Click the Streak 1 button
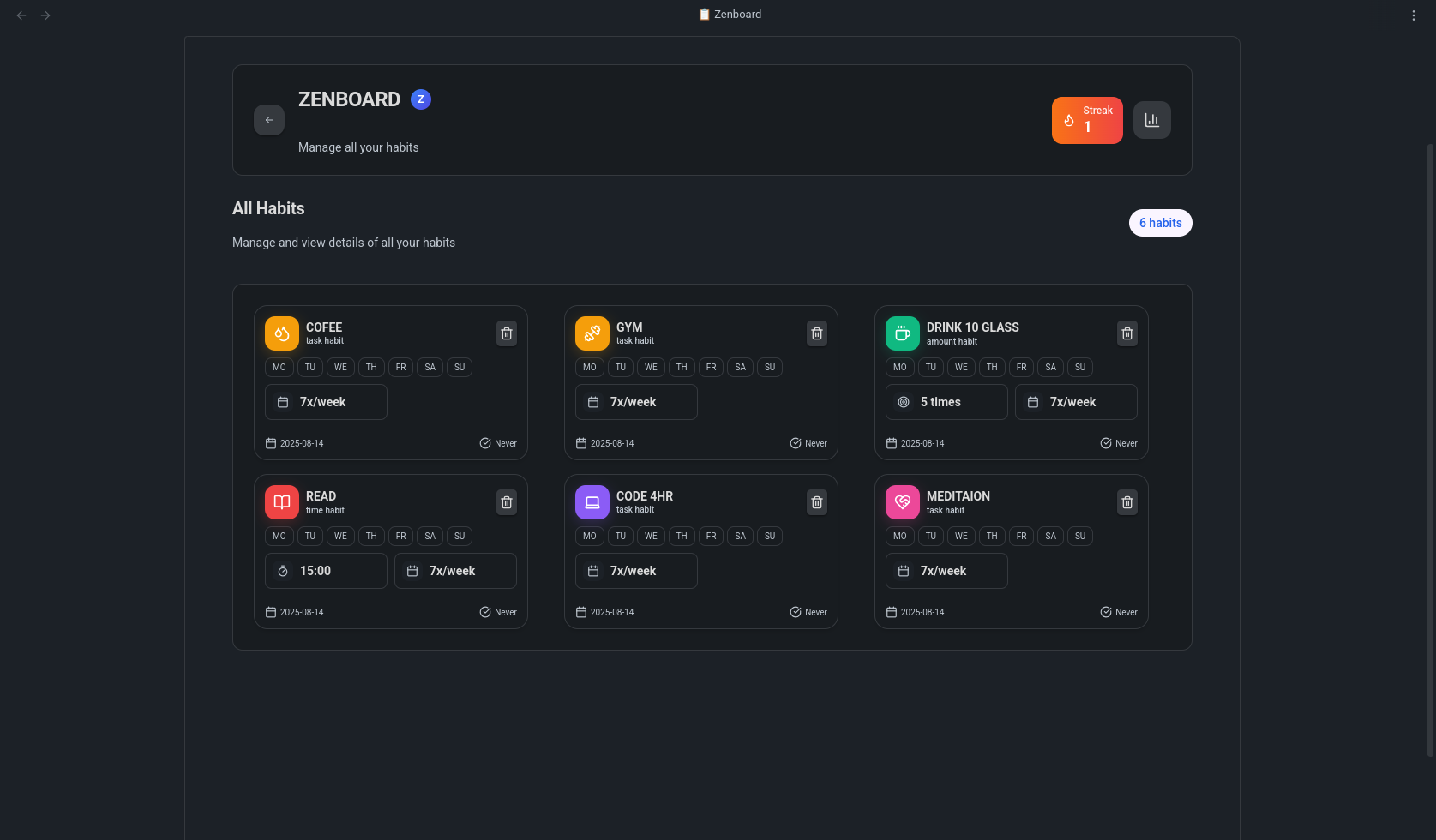Image resolution: width=1436 pixels, height=840 pixels. coord(1087,120)
